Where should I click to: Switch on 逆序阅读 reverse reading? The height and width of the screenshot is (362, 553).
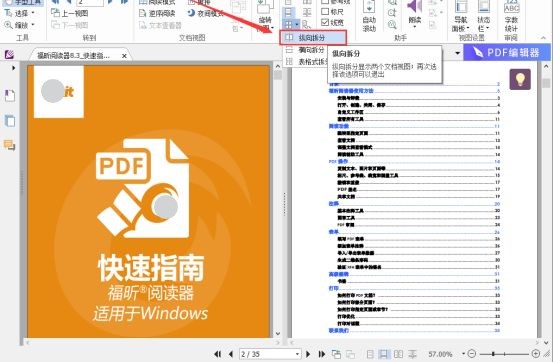coord(157,13)
